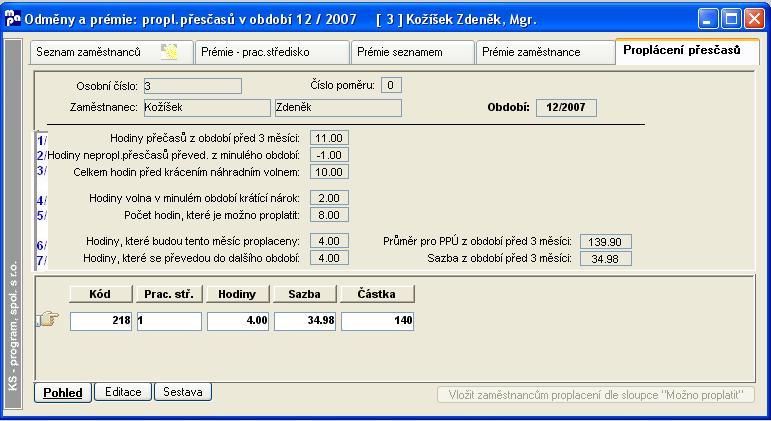
Task: Switch to Prémie zaměstnance tab
Action: pyautogui.click(x=545, y=52)
